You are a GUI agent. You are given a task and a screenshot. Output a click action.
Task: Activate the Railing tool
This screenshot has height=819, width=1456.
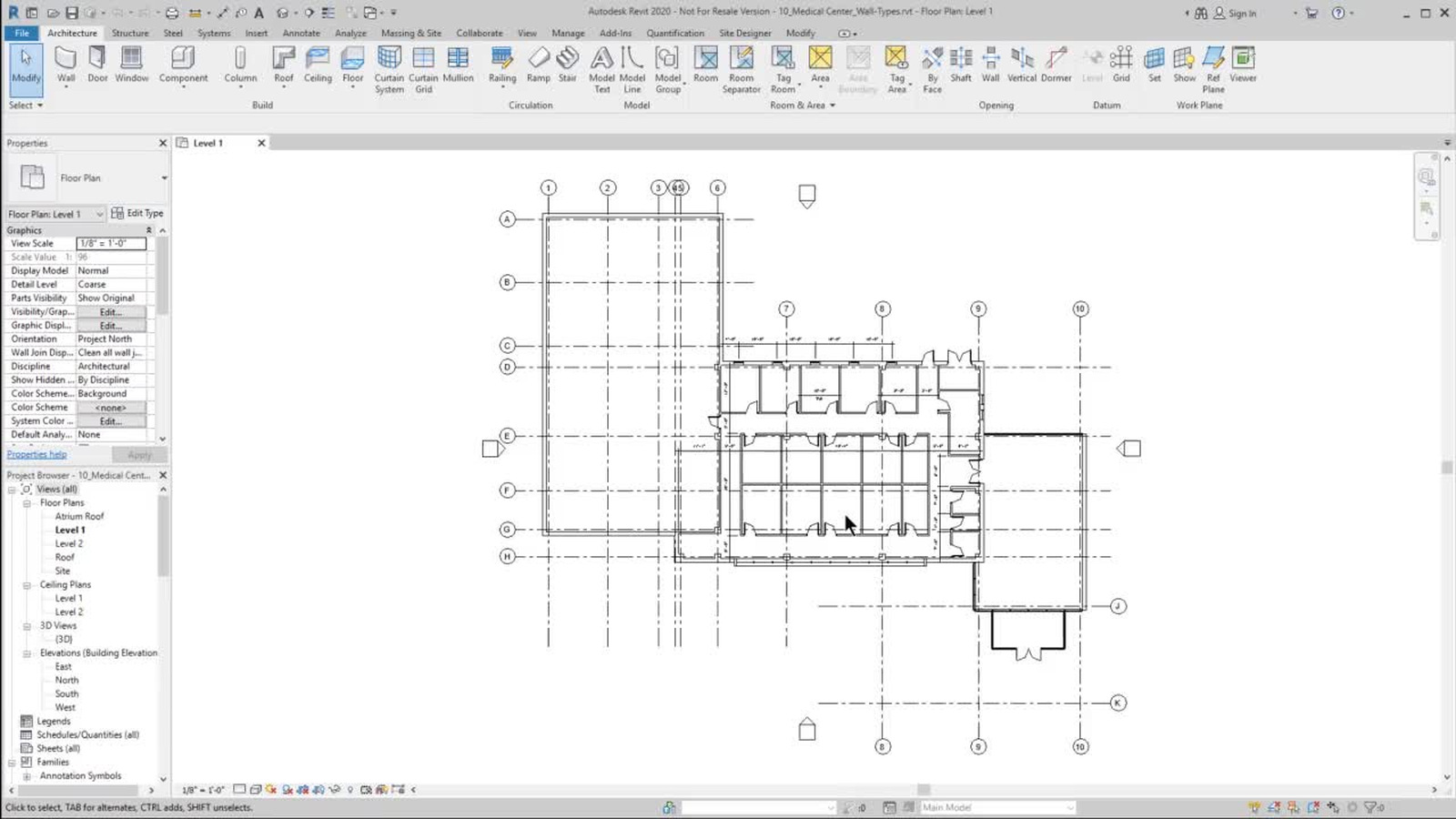click(x=502, y=65)
